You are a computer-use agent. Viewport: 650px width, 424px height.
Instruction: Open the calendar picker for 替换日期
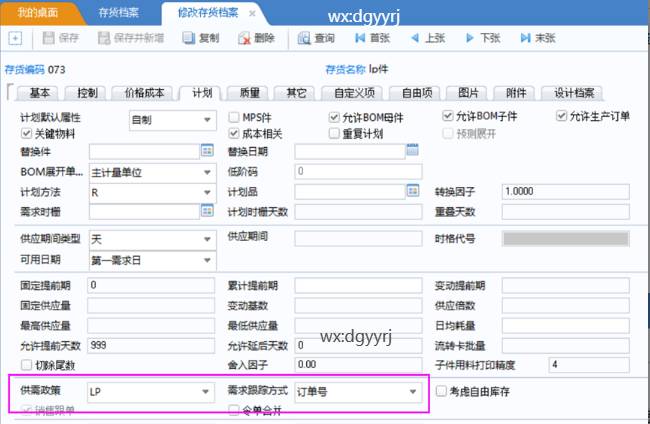point(411,151)
